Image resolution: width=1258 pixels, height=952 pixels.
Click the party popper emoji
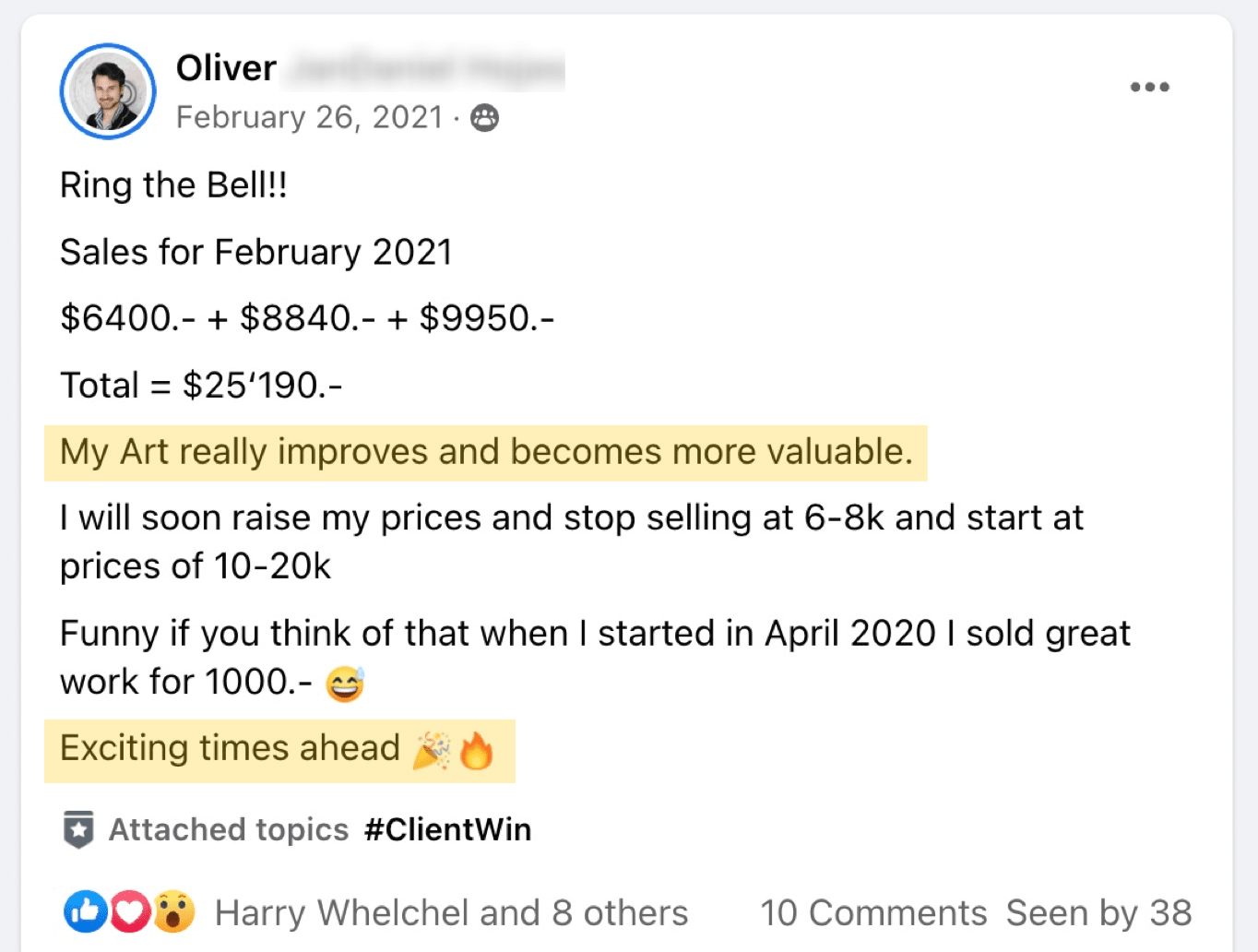coord(432,750)
